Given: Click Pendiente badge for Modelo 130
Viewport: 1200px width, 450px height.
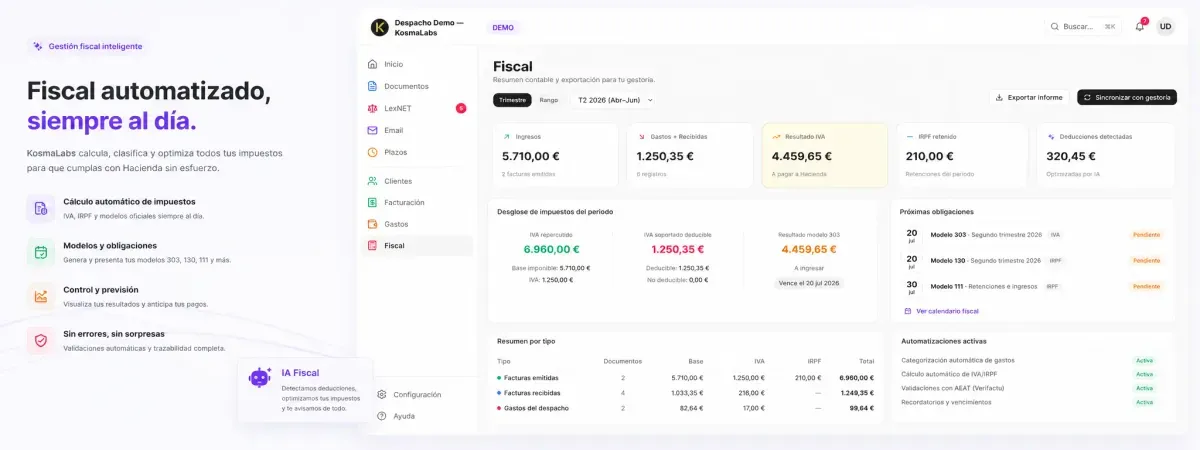Looking at the screenshot, I should (1146, 260).
